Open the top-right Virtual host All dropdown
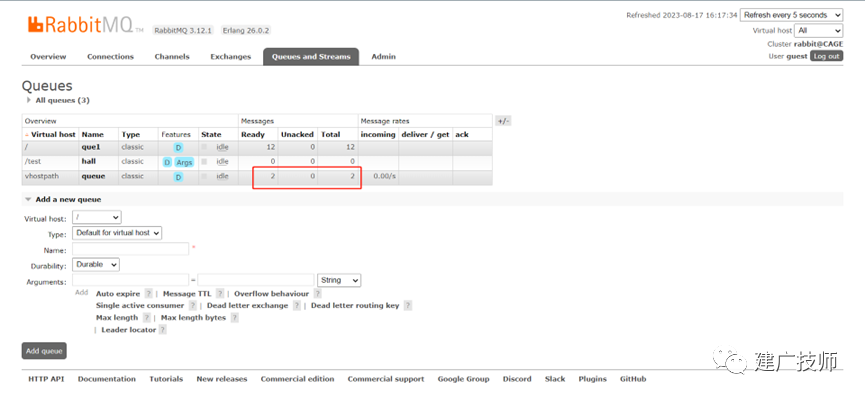The height and width of the screenshot is (399, 865). (x=819, y=31)
